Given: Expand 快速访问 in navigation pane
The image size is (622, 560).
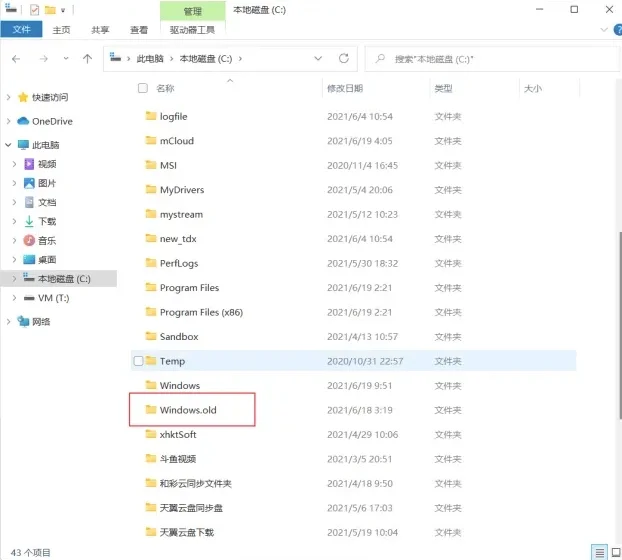Looking at the screenshot, I should (x=8, y=97).
